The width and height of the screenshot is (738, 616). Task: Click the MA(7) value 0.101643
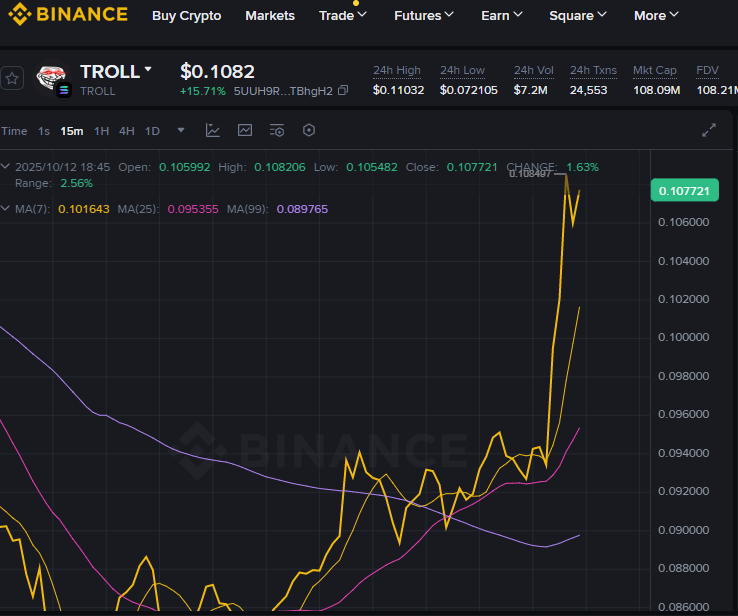[x=84, y=208]
